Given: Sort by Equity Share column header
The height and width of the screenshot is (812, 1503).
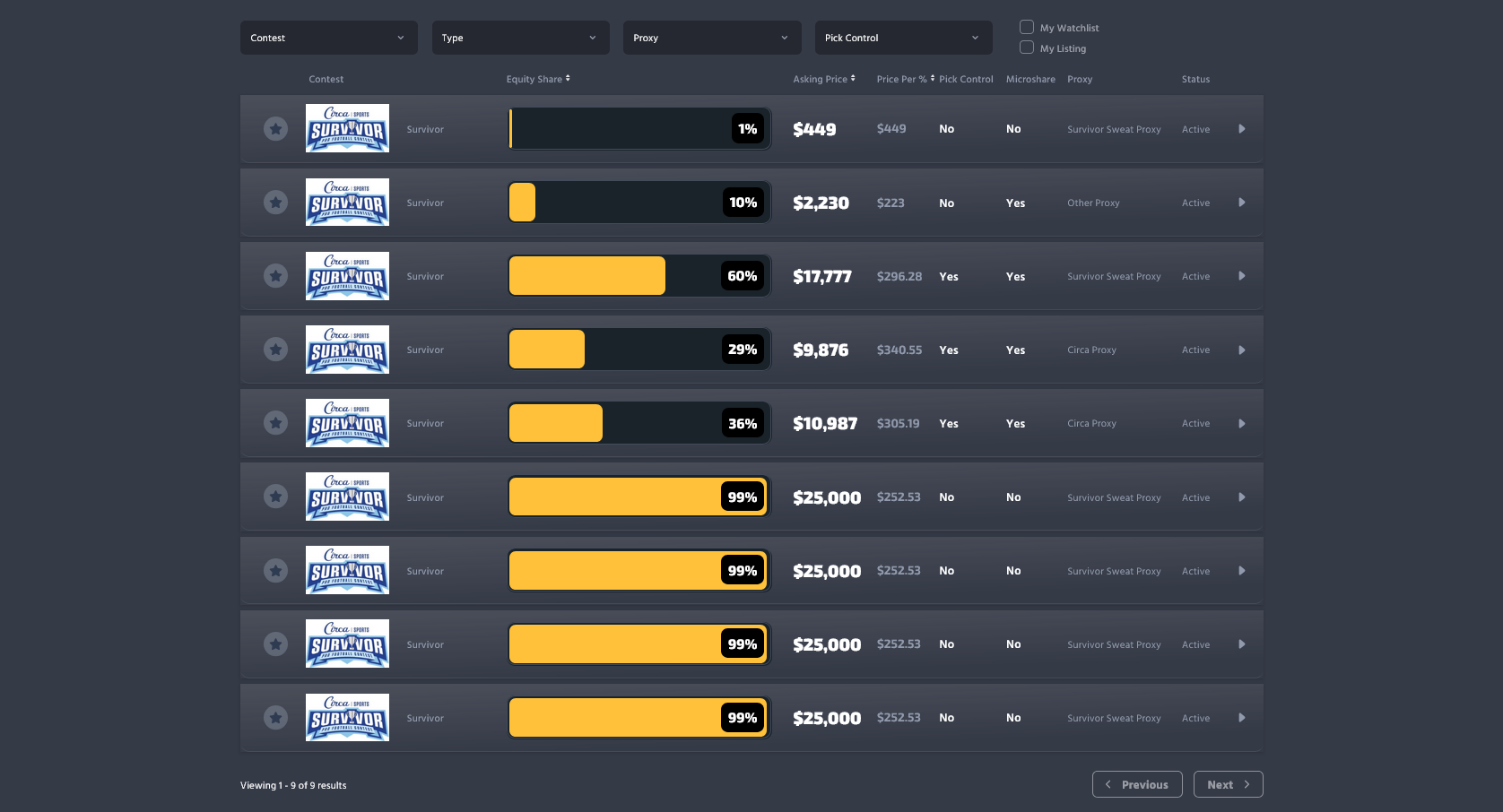Looking at the screenshot, I should (538, 79).
